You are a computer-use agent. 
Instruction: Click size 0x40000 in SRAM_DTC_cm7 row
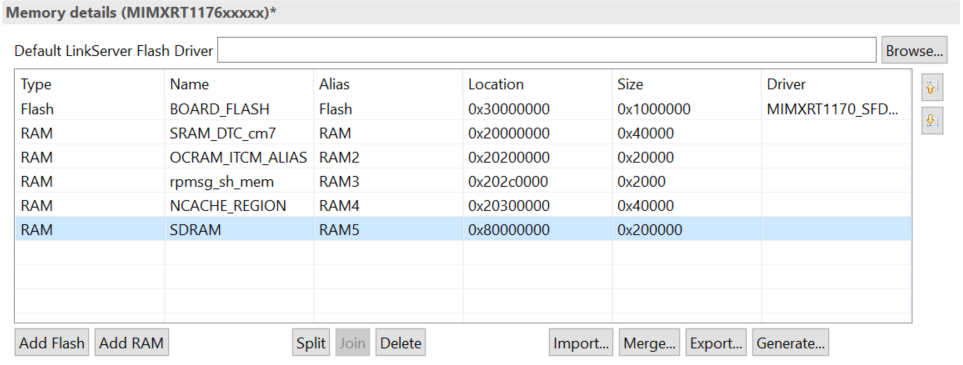(687, 133)
